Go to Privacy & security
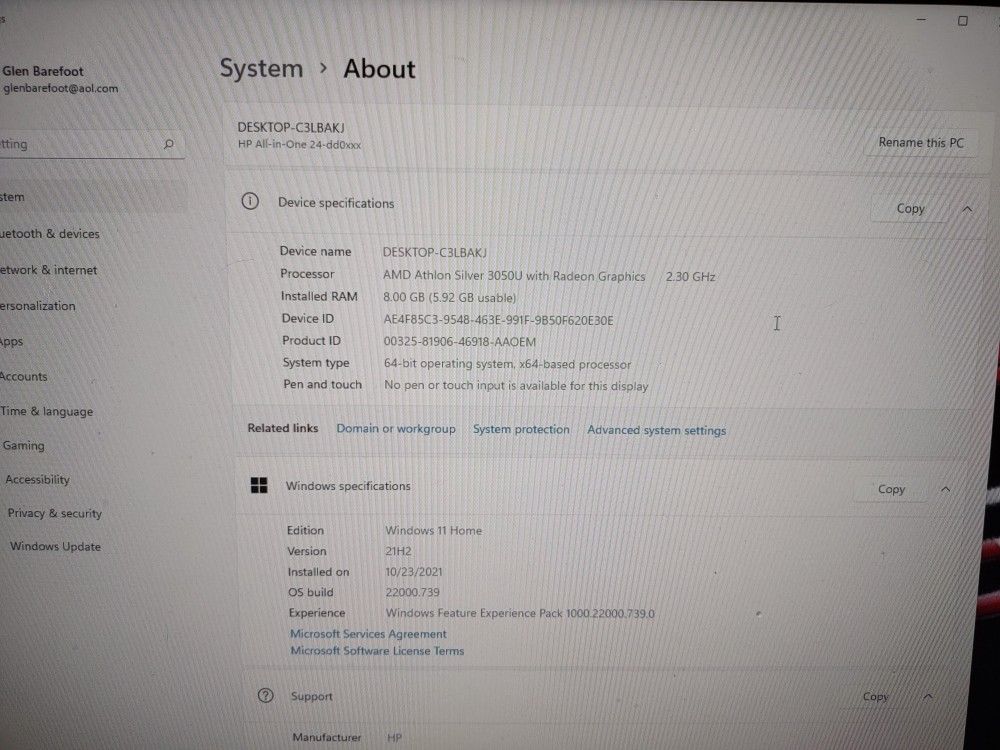The width and height of the screenshot is (1000, 750). coord(55,513)
